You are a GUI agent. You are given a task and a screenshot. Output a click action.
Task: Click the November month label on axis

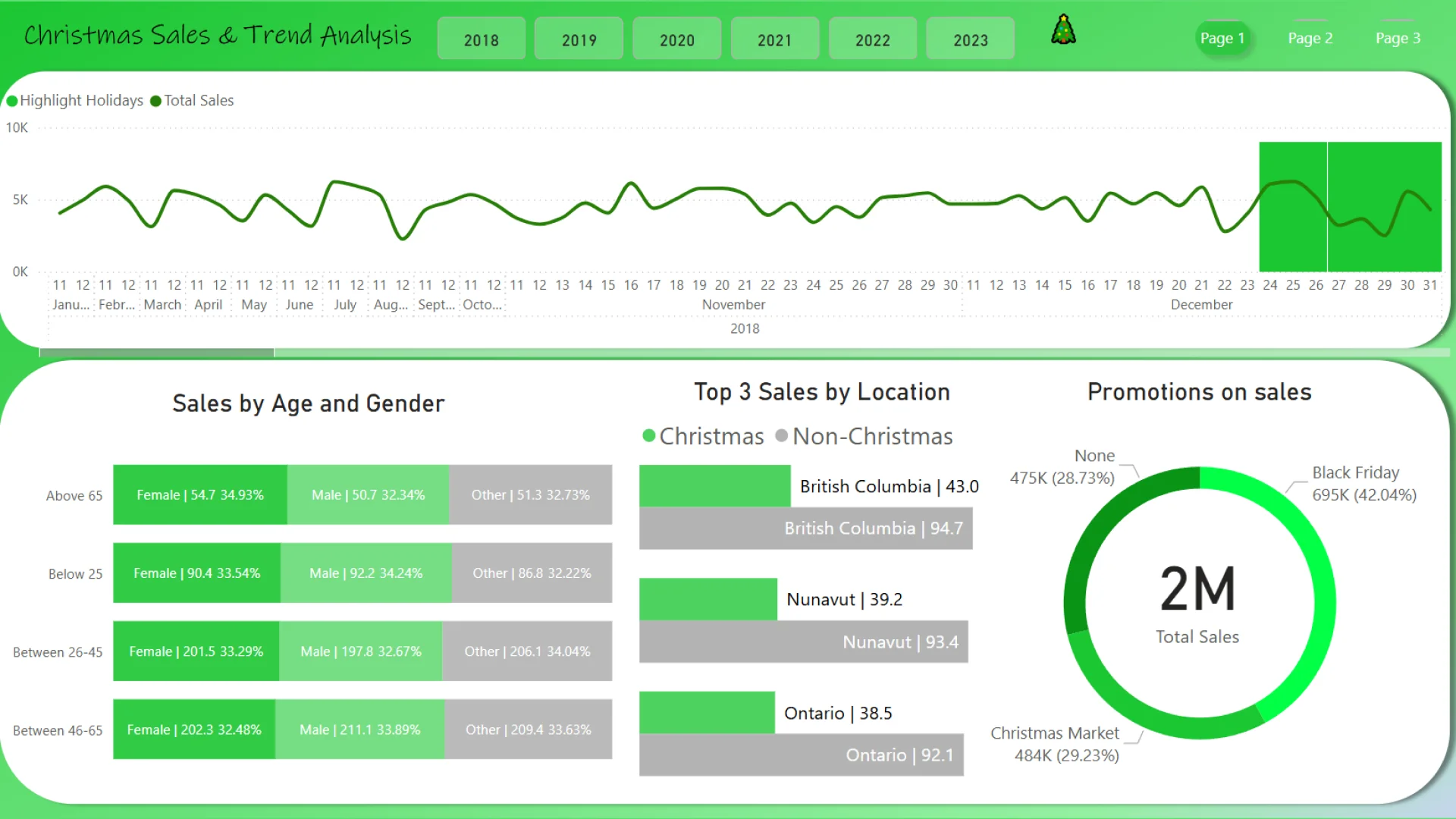point(733,304)
